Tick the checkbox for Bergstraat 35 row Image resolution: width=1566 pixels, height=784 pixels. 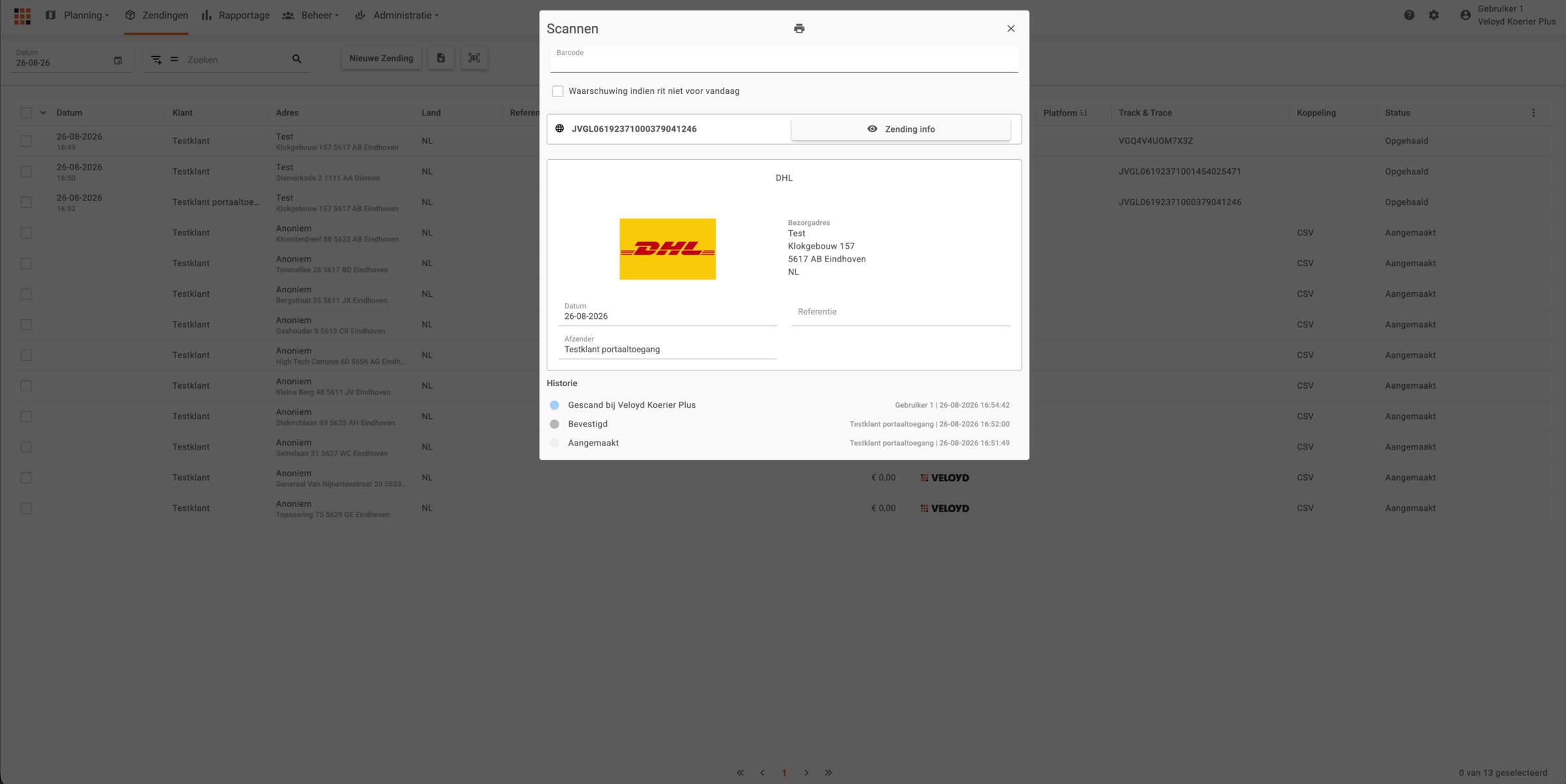click(26, 294)
